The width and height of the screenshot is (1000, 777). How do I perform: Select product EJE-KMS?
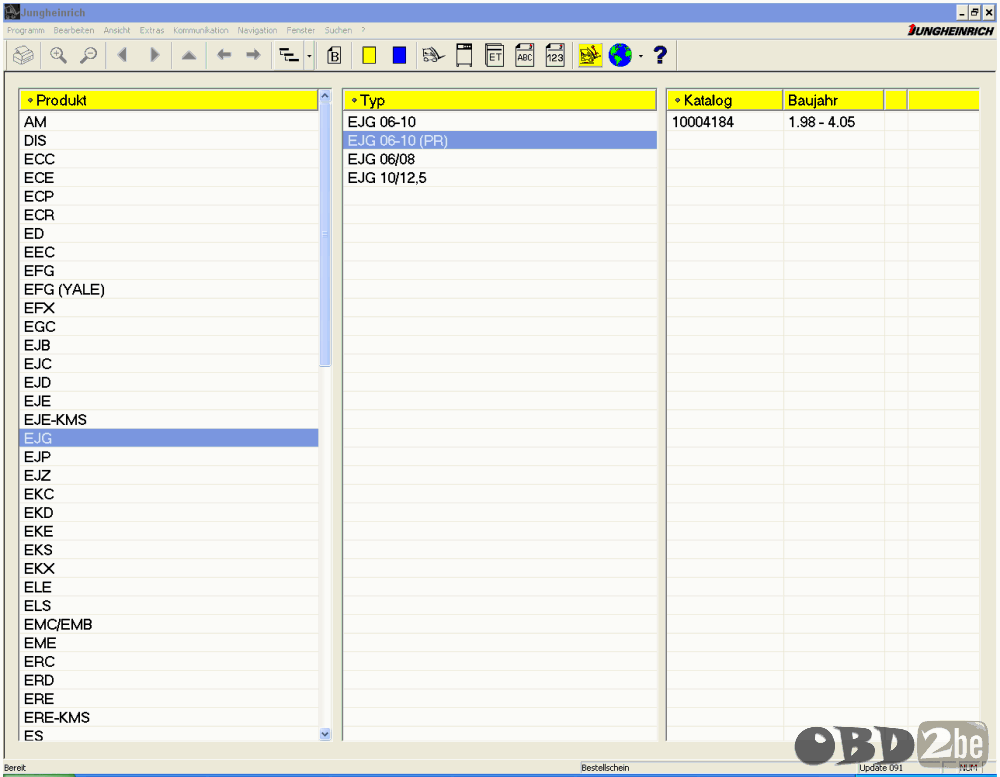(x=169, y=420)
